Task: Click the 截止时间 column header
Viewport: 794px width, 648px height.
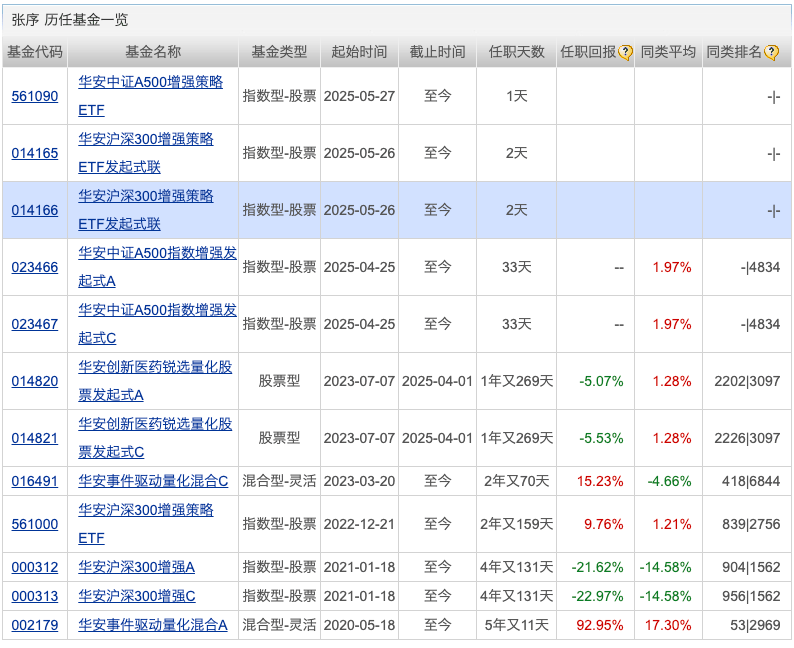Action: pyautogui.click(x=438, y=52)
